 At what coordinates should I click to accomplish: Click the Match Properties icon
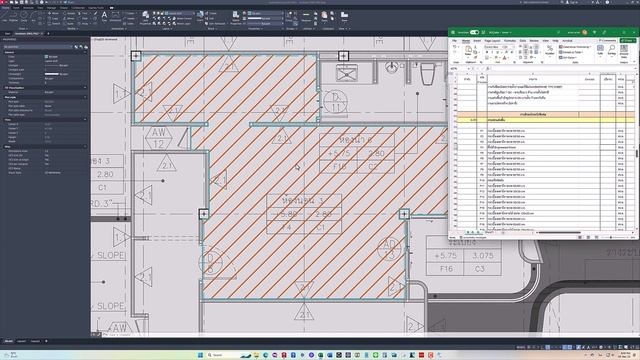pos(236,18)
